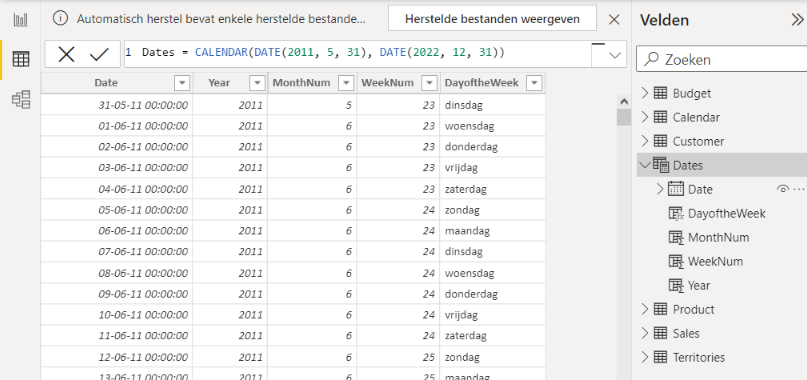
Task: Cancel formula with X icon
Action: (66, 54)
